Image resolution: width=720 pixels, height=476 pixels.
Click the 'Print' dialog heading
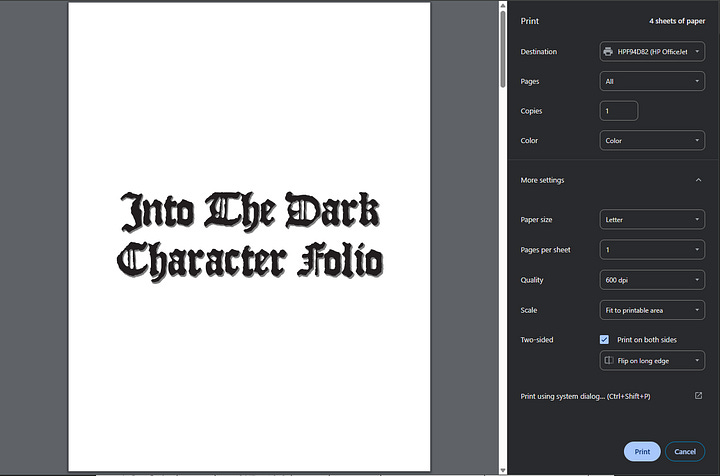[x=529, y=21]
